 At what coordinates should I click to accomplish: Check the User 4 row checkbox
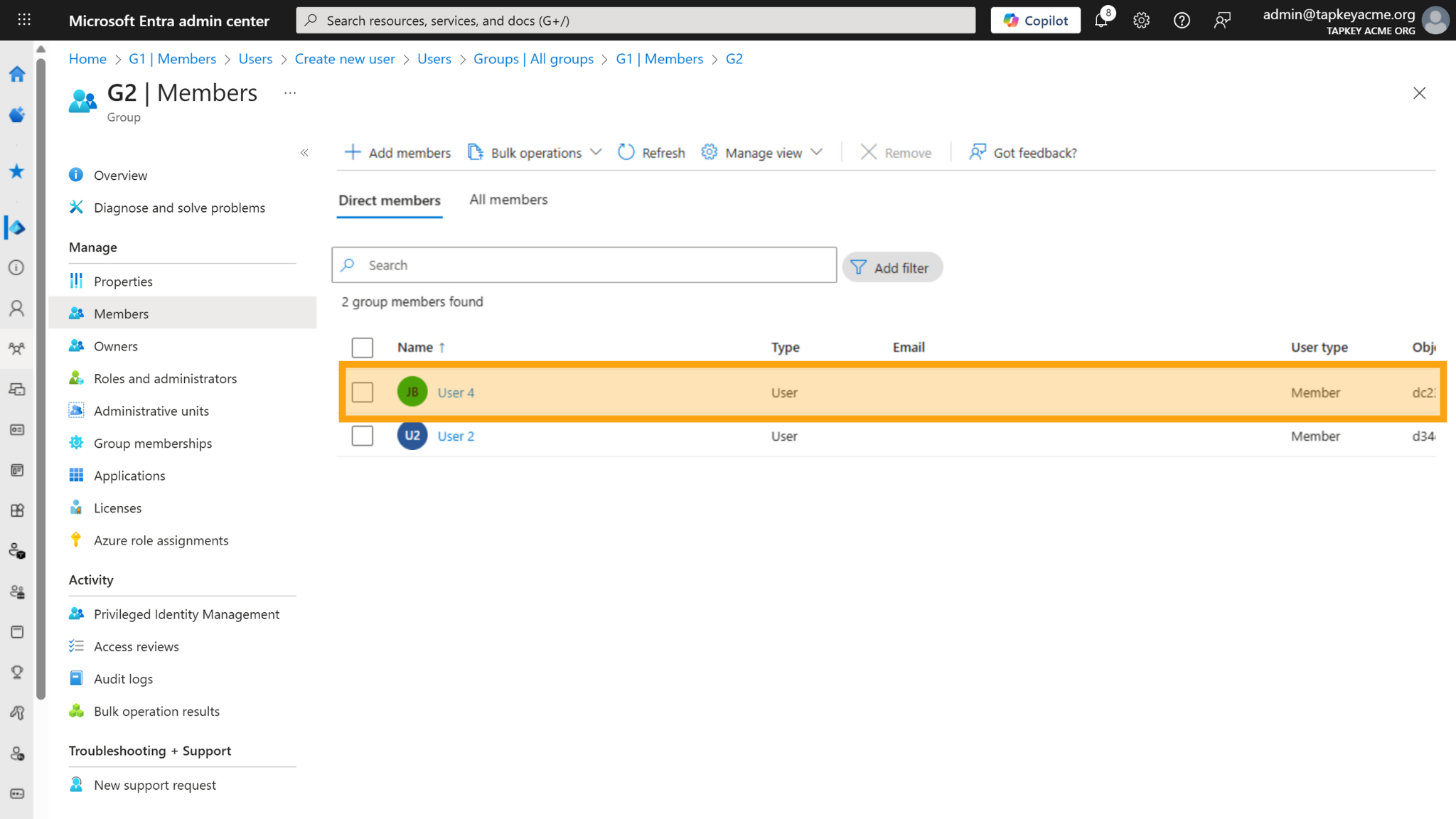pos(363,392)
